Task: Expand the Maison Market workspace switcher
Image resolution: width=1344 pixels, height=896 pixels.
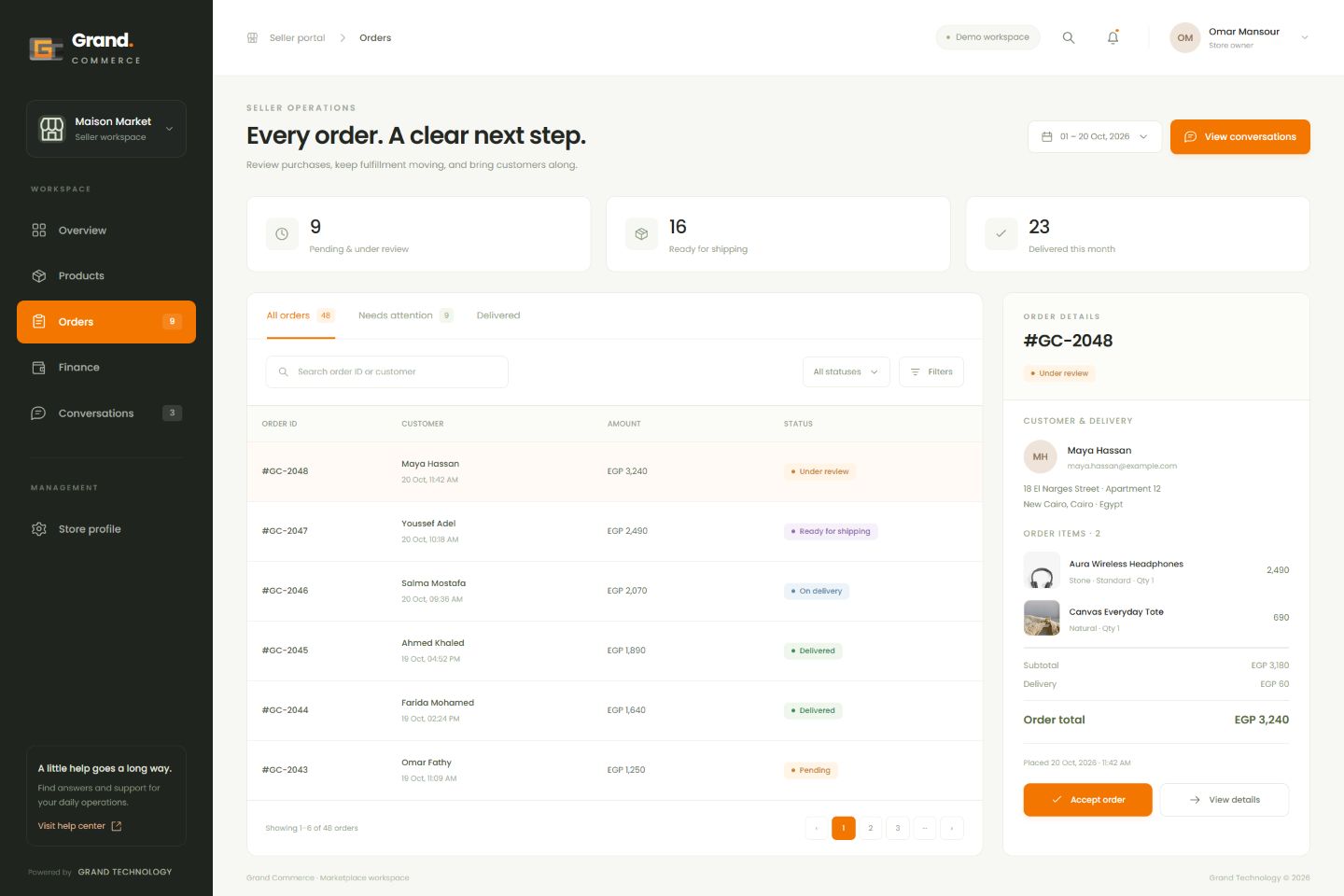Action: (x=106, y=129)
